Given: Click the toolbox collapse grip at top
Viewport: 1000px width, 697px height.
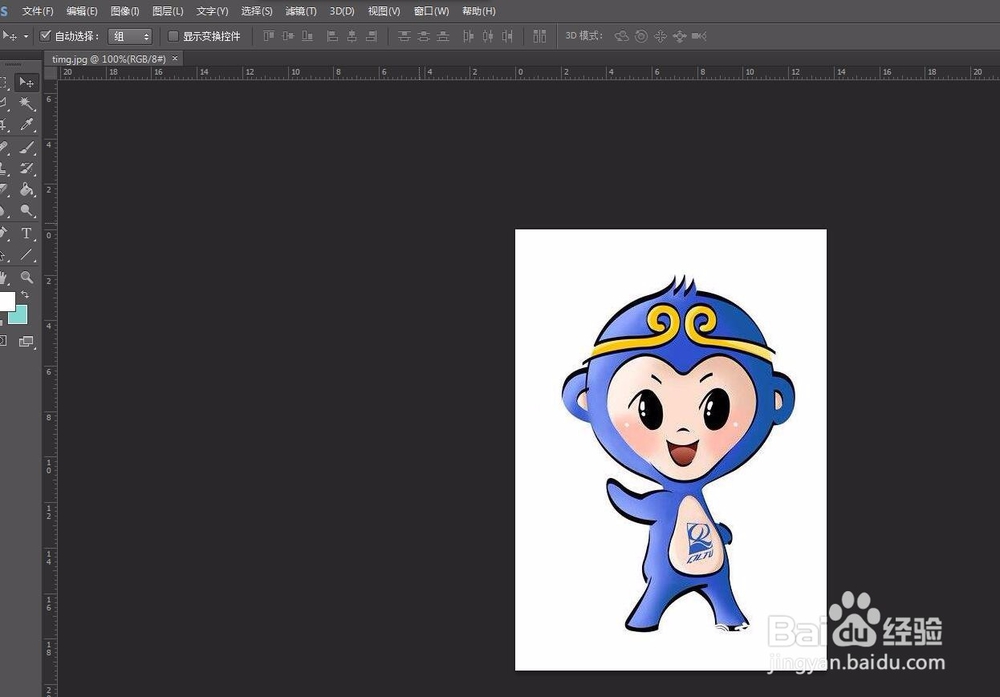Looking at the screenshot, I should pos(13,64).
